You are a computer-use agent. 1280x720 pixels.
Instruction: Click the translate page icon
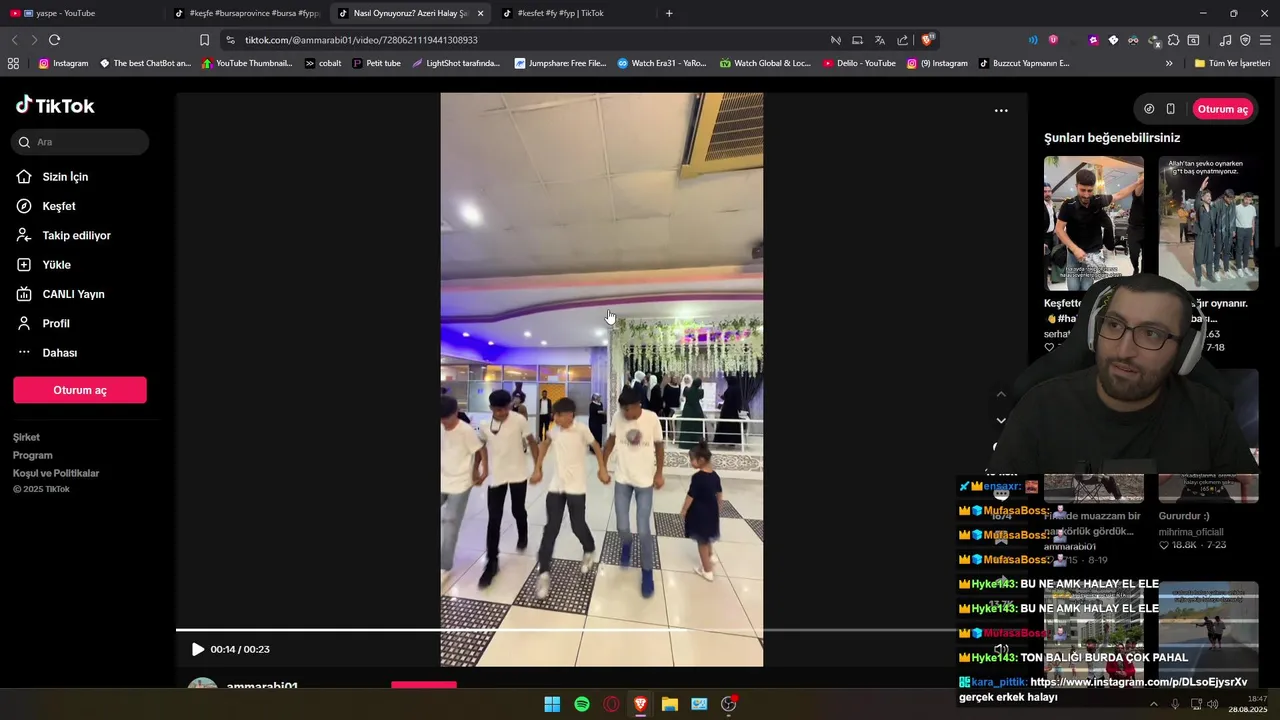(x=880, y=40)
